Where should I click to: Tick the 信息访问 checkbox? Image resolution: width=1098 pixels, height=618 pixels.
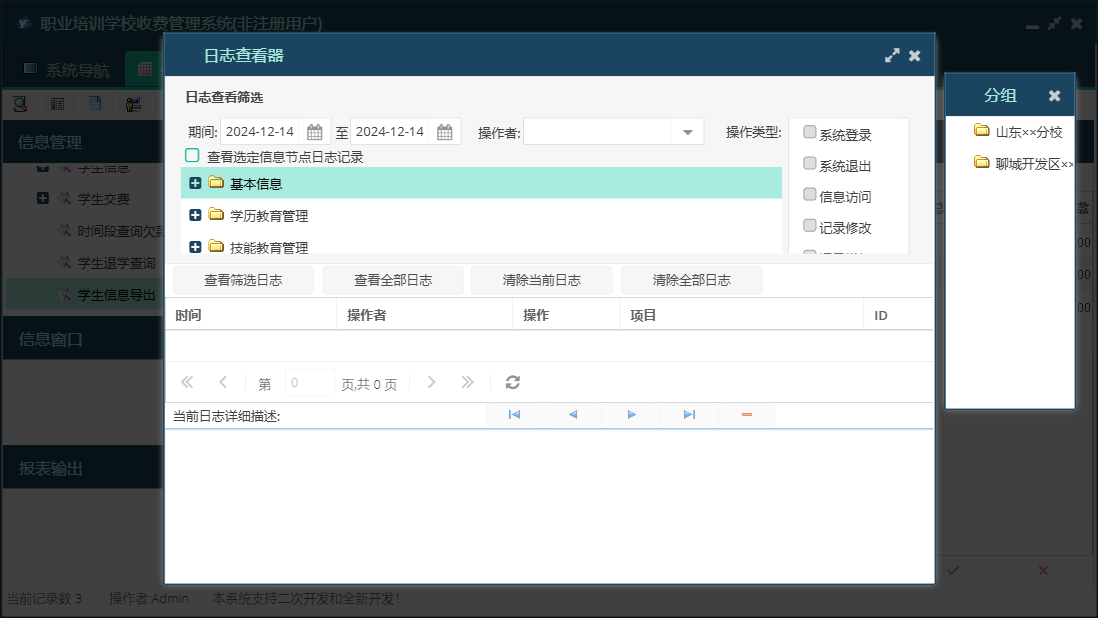click(x=810, y=195)
